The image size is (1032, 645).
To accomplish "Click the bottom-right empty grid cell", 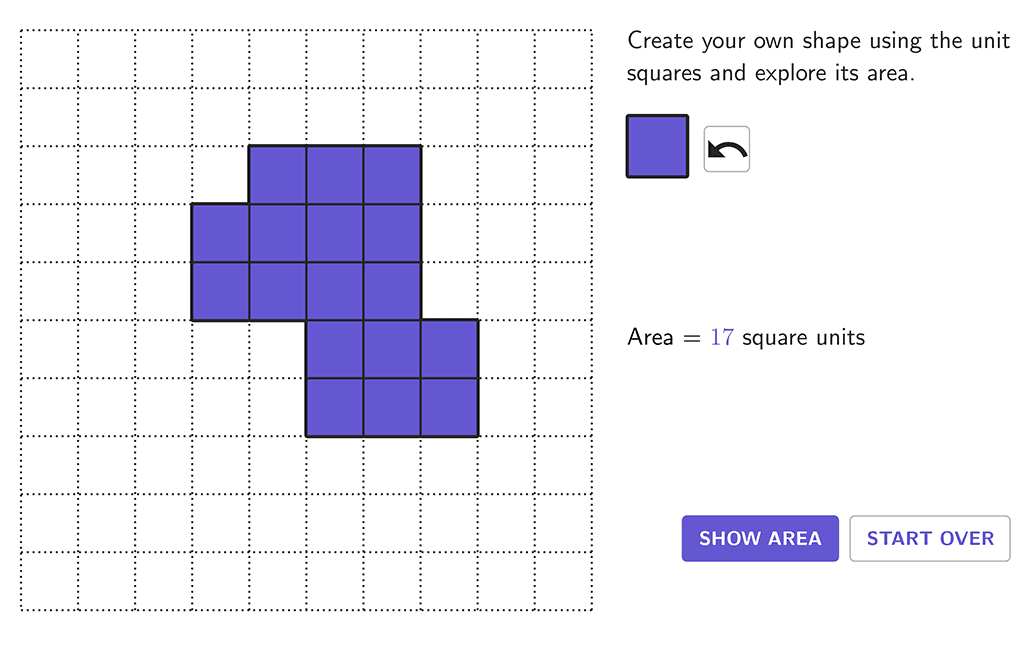I will [x=564, y=581].
